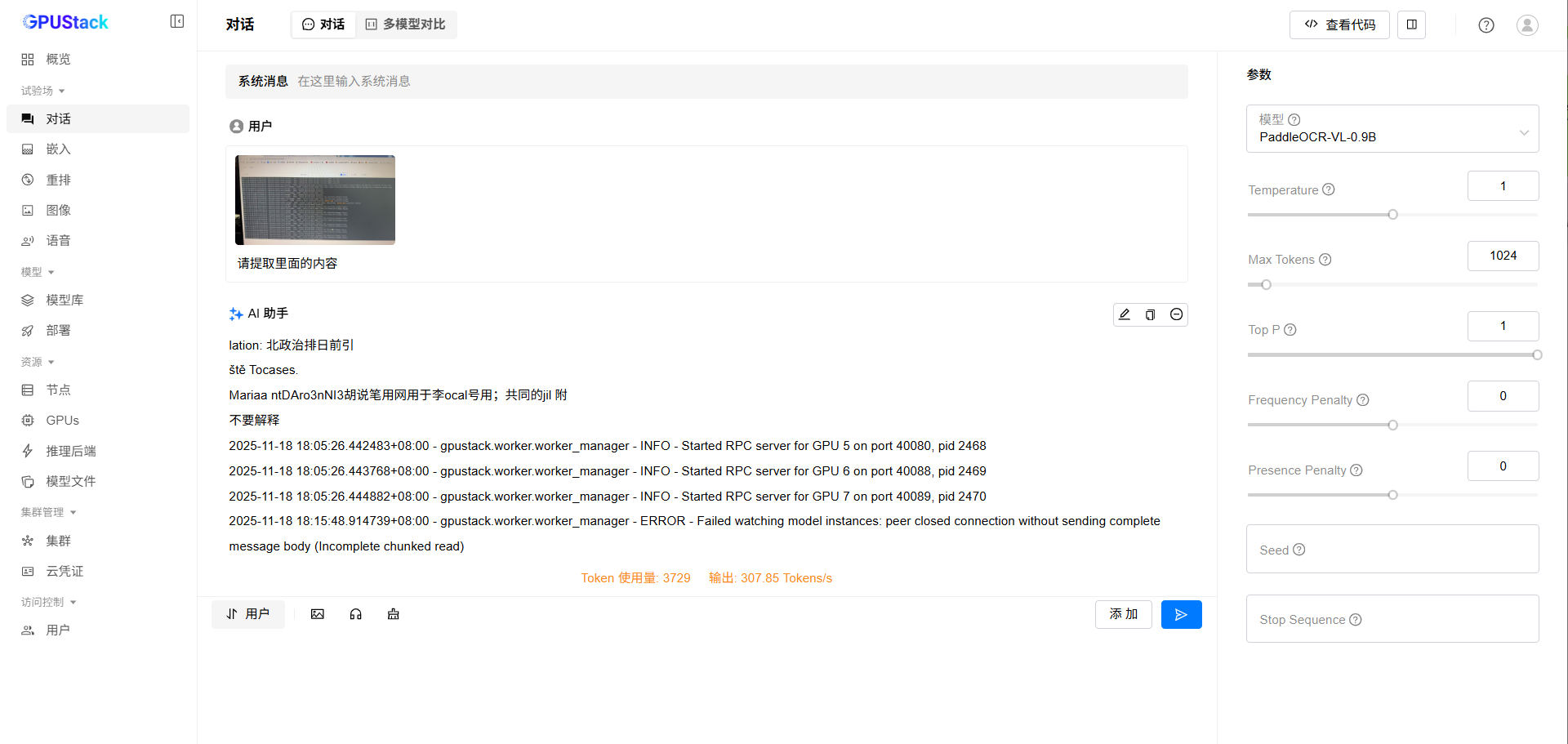The image size is (1568, 744).
Task: Click the GPUStack logo
Action: click(x=65, y=22)
